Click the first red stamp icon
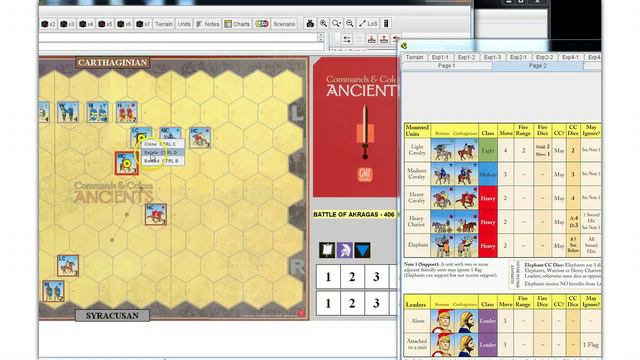The height and width of the screenshot is (360, 640). tap(372, 39)
